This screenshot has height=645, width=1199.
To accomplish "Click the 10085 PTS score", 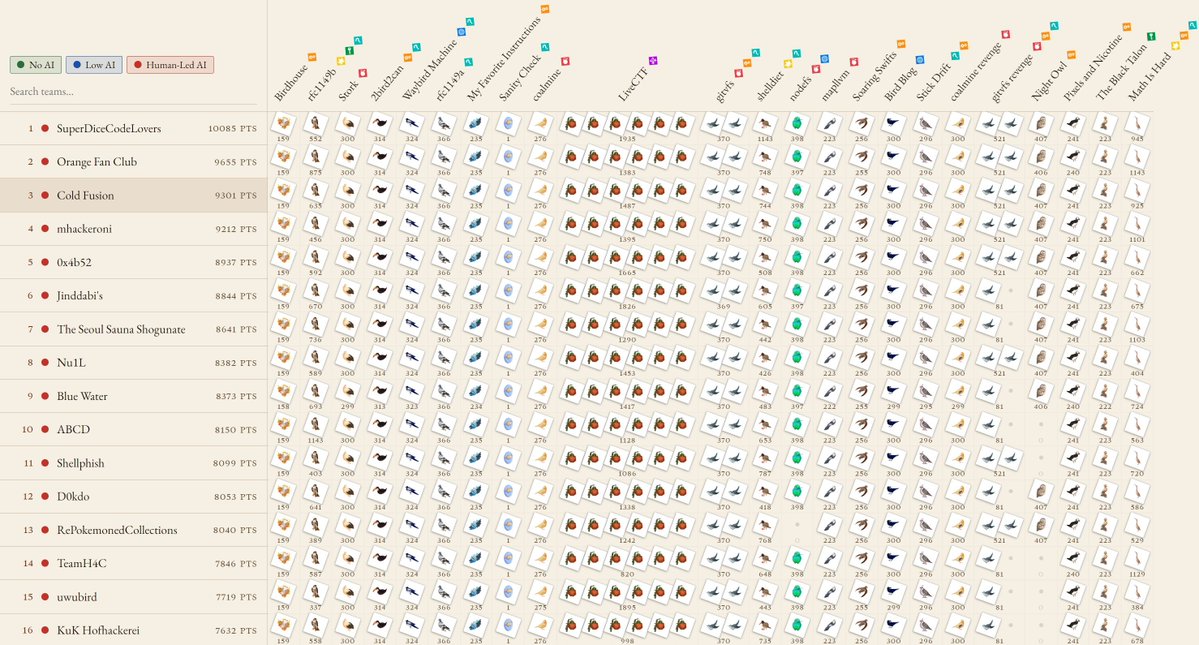I will pos(232,128).
